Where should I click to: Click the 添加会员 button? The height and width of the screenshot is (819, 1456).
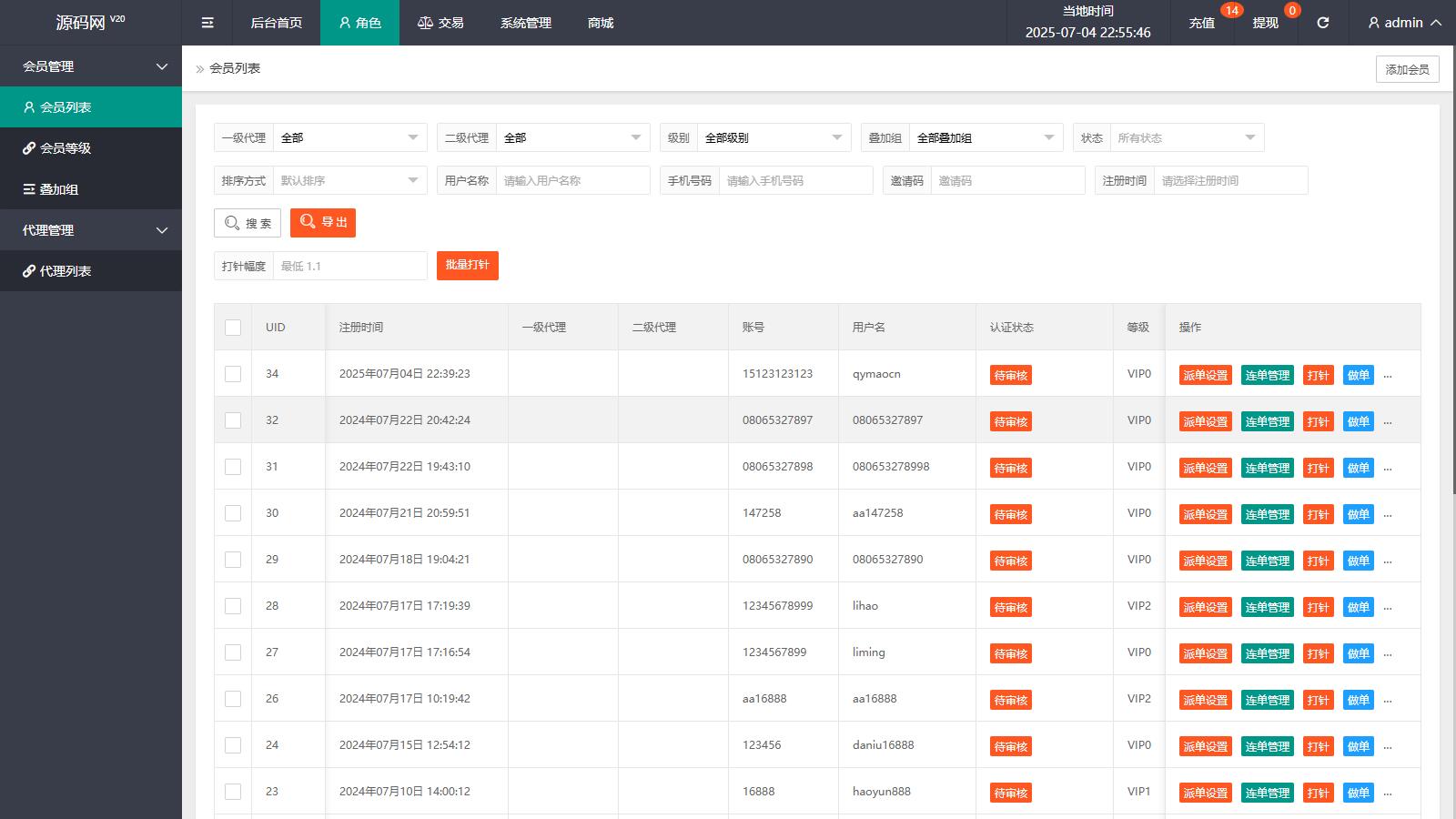point(1407,69)
